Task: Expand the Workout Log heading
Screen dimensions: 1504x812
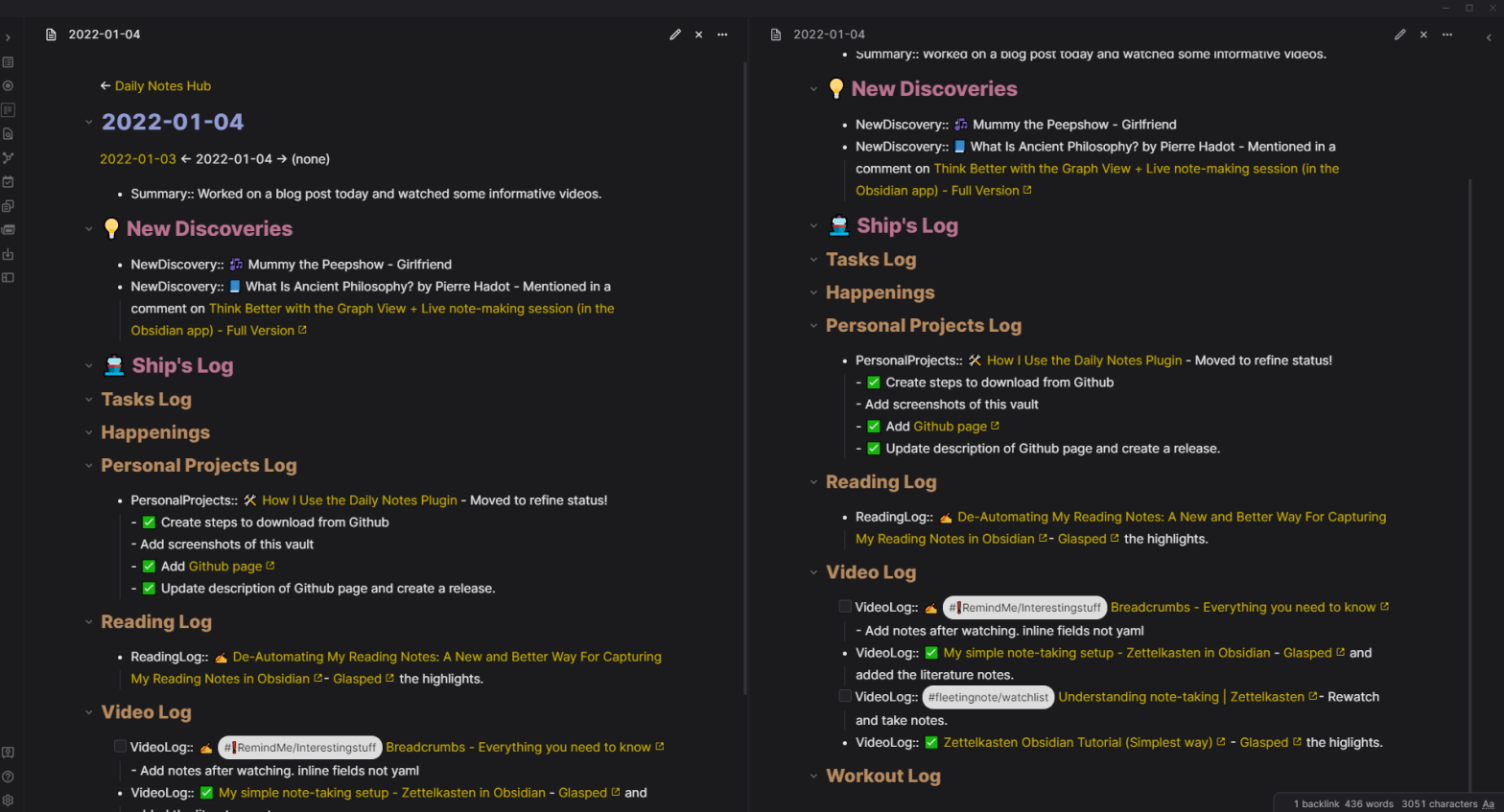Action: (x=813, y=777)
